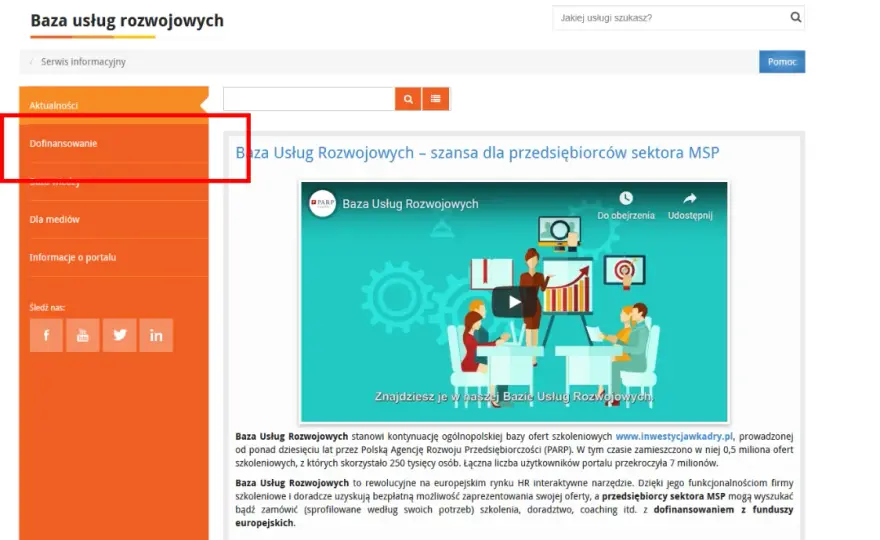Focus the 'Jakiej usługi szukasz?' search field
This screenshot has width=880, height=540.
click(x=671, y=17)
